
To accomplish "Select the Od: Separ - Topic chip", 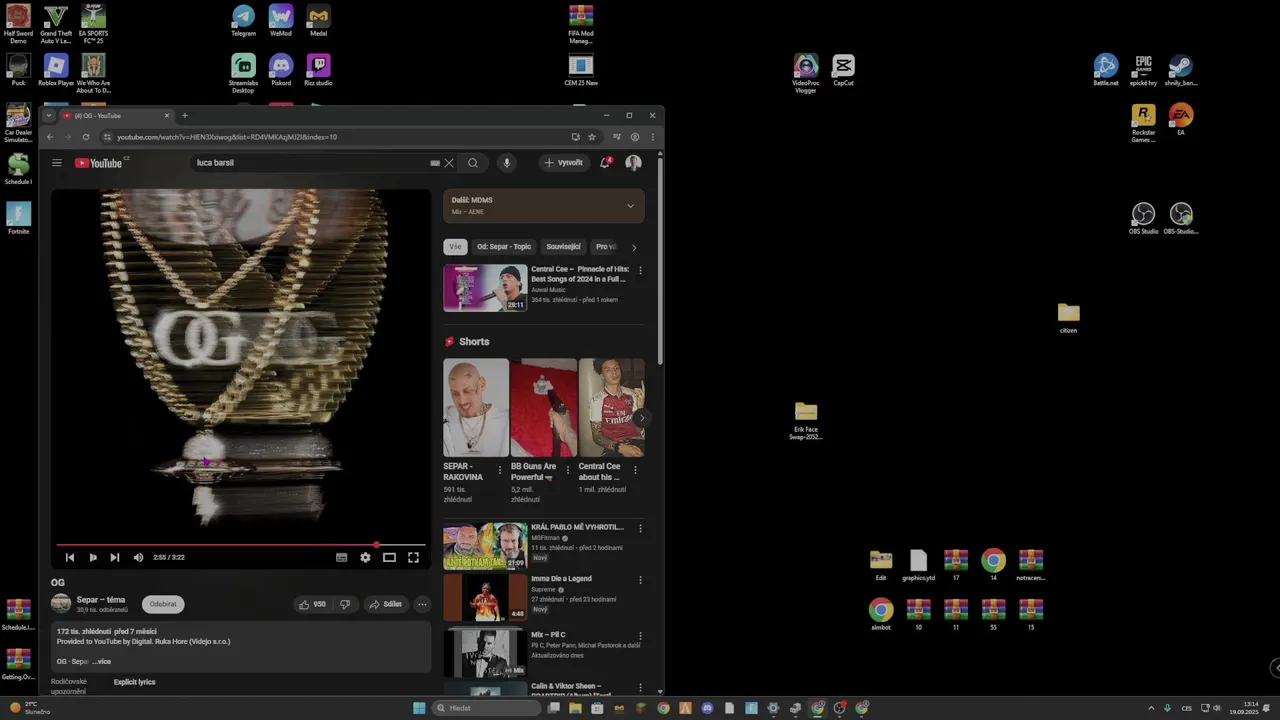I will [x=504, y=247].
